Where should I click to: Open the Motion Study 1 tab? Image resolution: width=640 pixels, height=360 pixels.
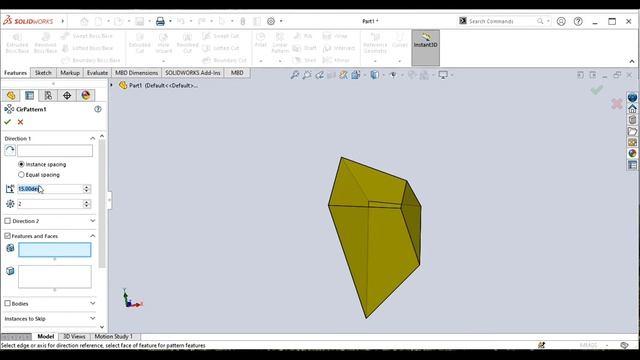tap(113, 336)
